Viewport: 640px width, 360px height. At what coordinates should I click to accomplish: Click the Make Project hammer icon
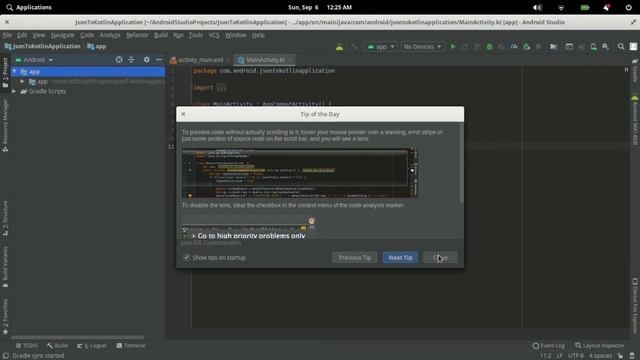355,47
